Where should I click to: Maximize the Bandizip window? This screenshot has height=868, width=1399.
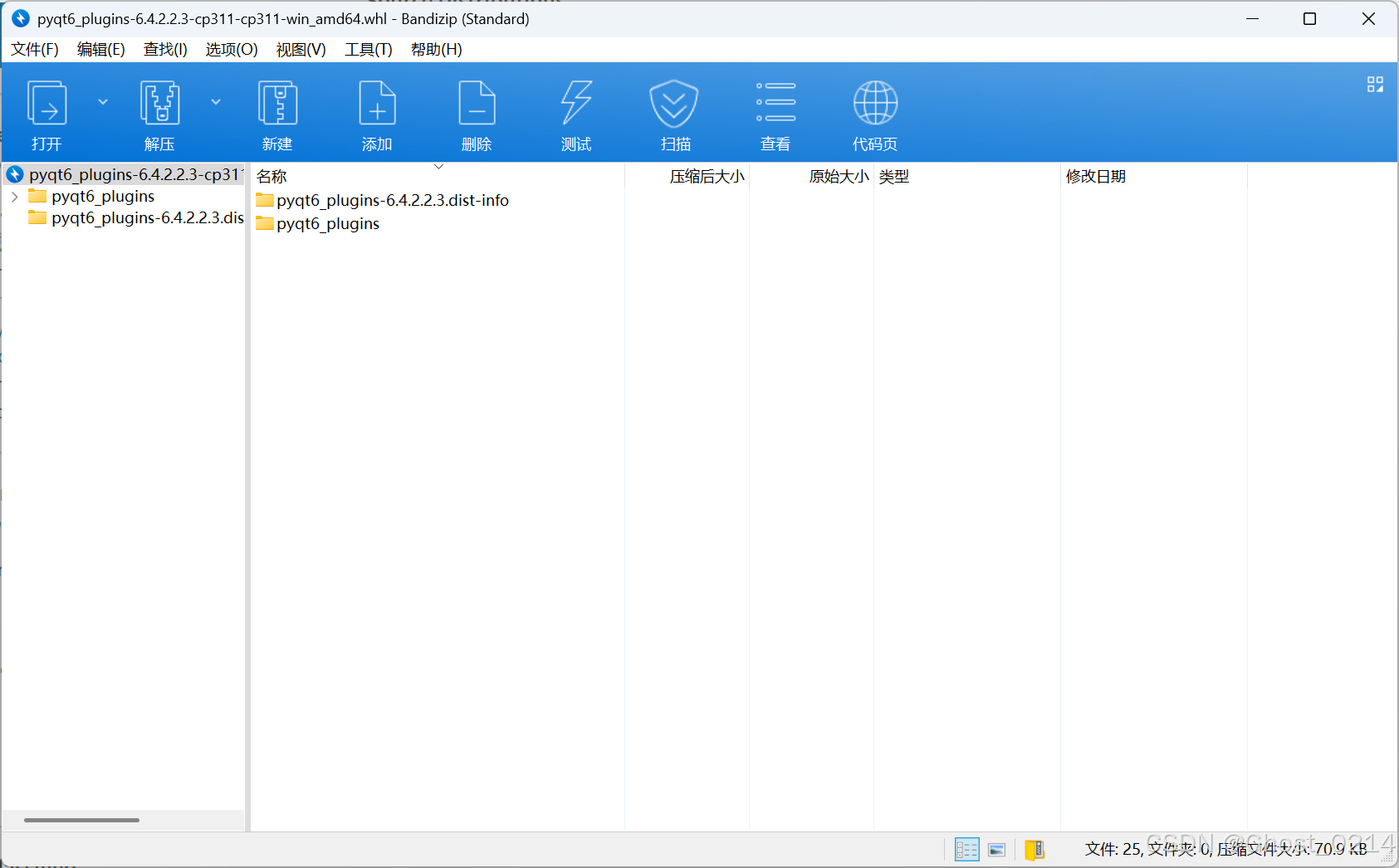tap(1309, 18)
